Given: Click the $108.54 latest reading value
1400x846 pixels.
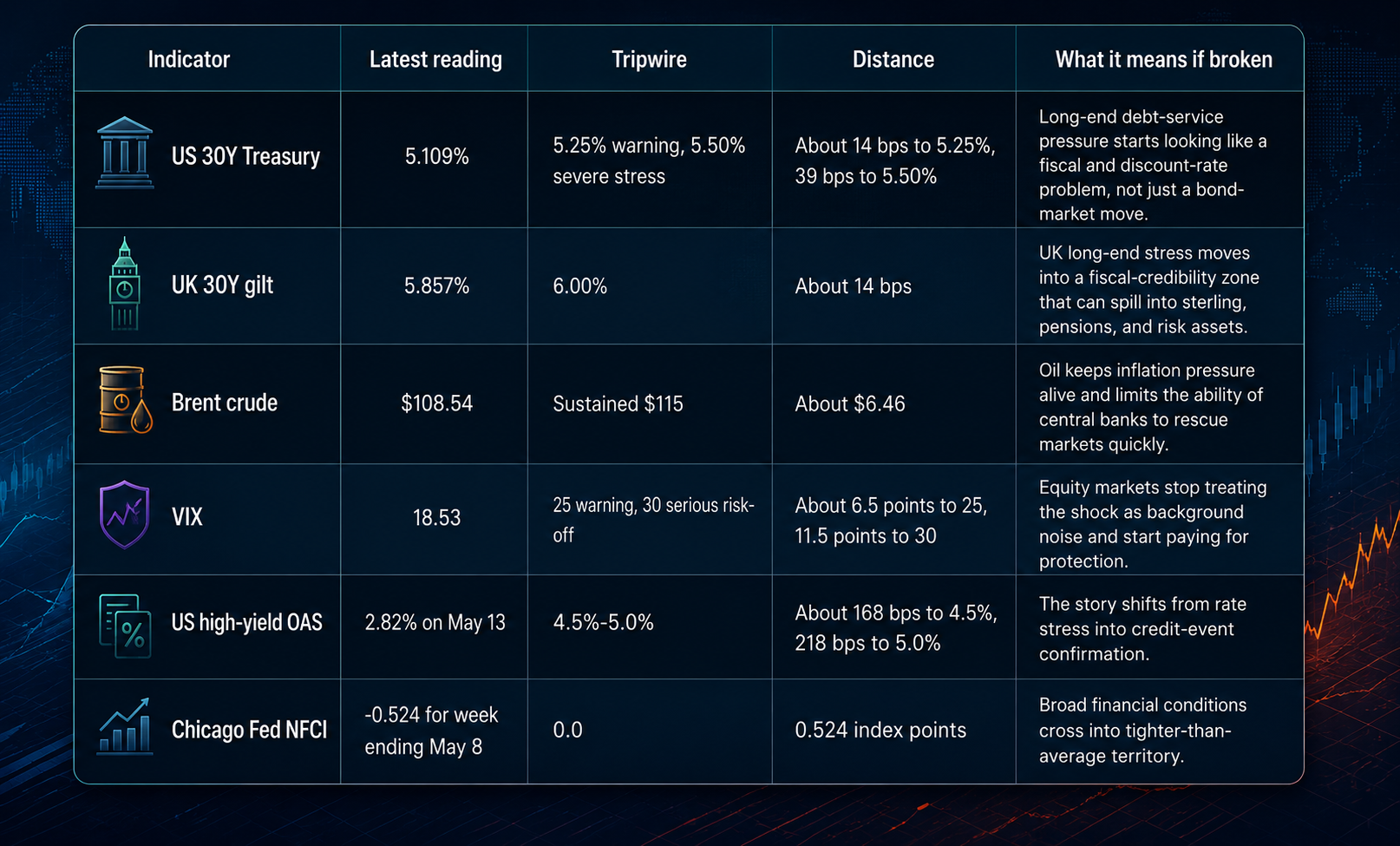Looking at the screenshot, I should click(436, 403).
